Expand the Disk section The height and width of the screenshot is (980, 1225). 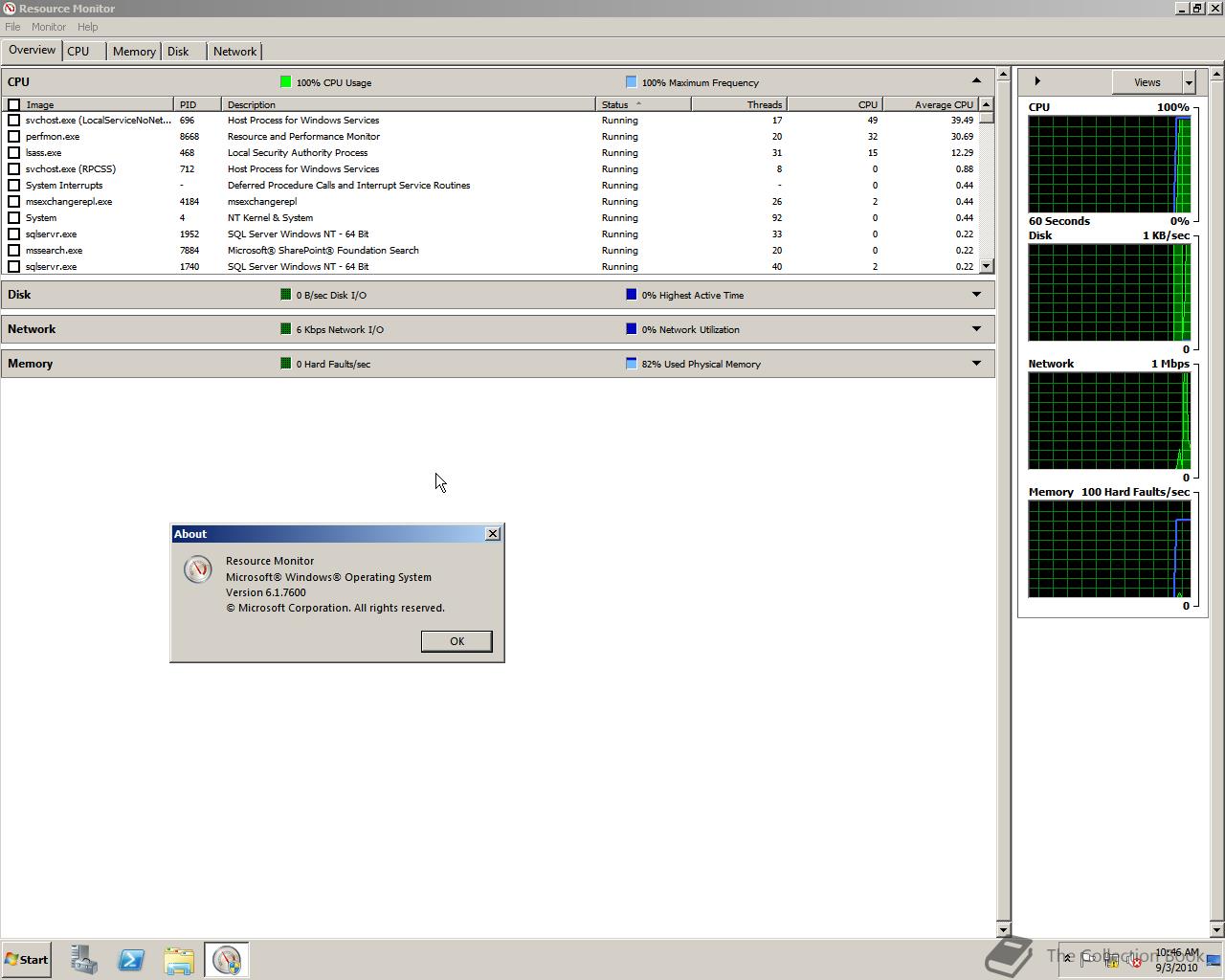pyautogui.click(x=976, y=295)
